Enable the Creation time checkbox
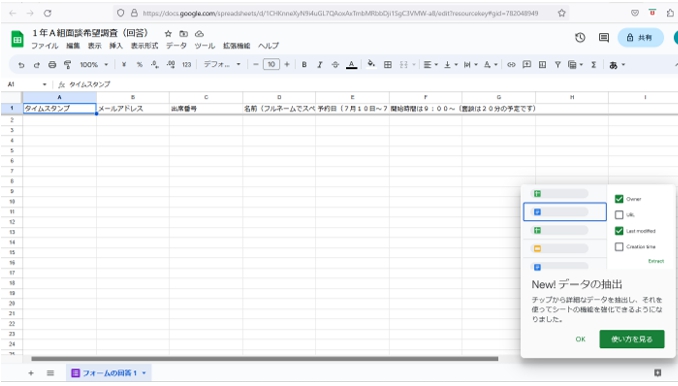 [619, 246]
